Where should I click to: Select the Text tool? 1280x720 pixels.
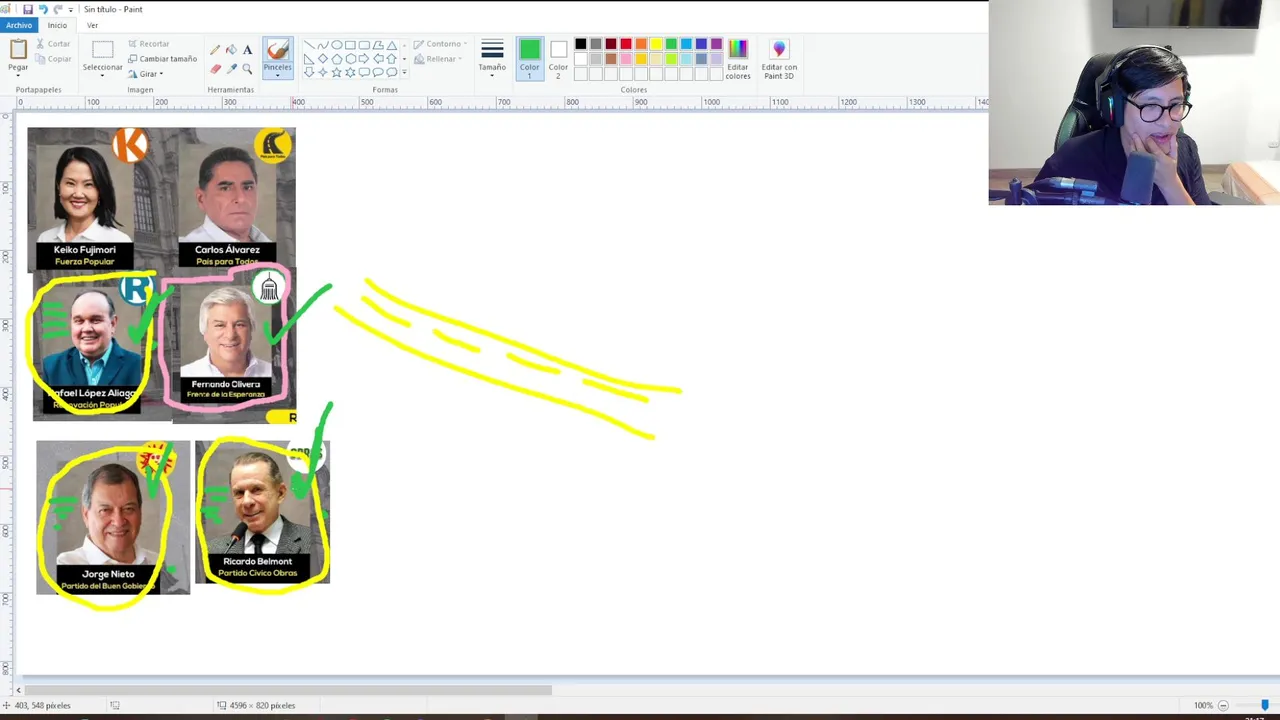click(x=247, y=49)
